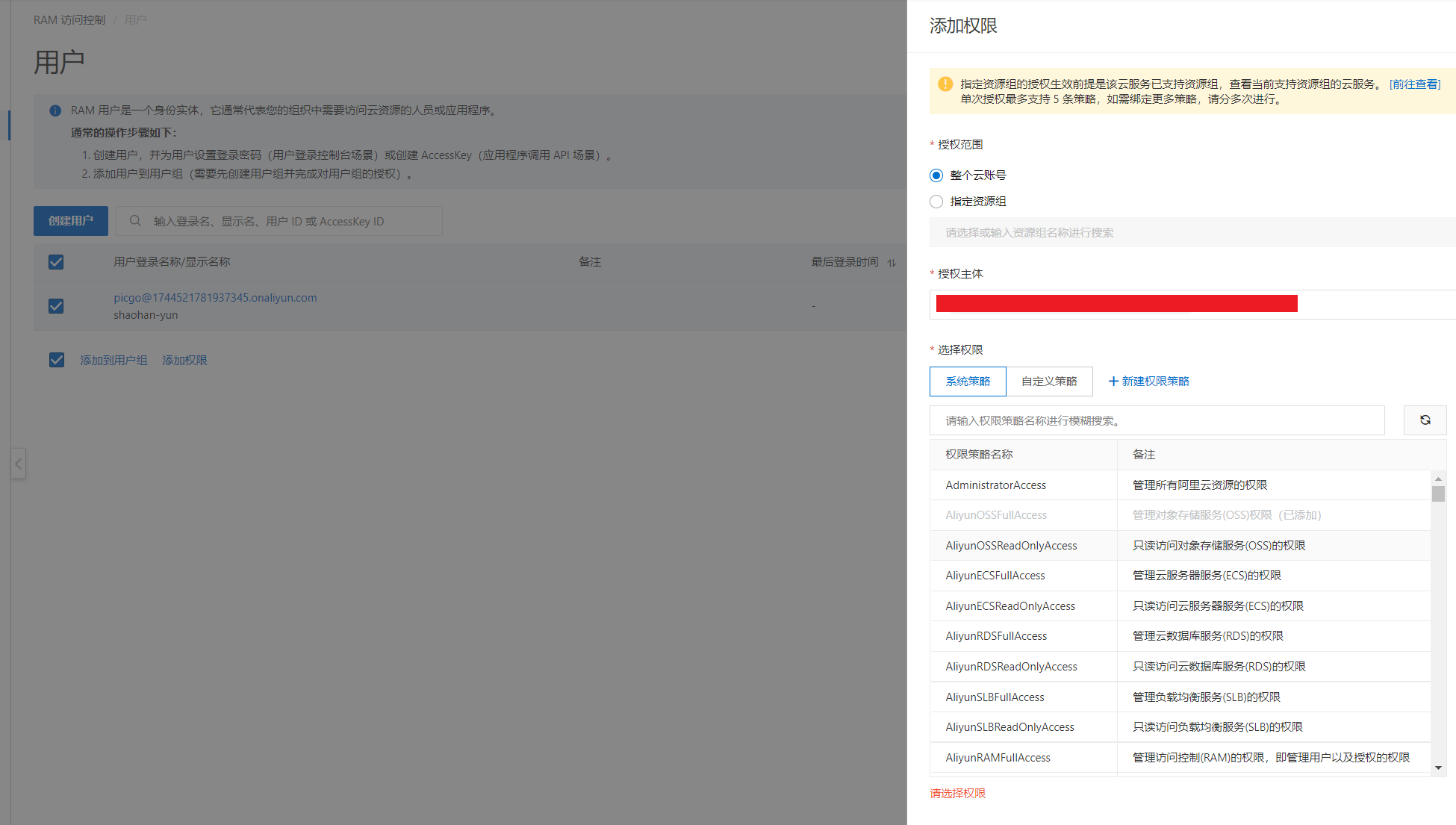This screenshot has height=825, width=1456.
Task: Switch to 系统策略 tab
Action: 968,382
